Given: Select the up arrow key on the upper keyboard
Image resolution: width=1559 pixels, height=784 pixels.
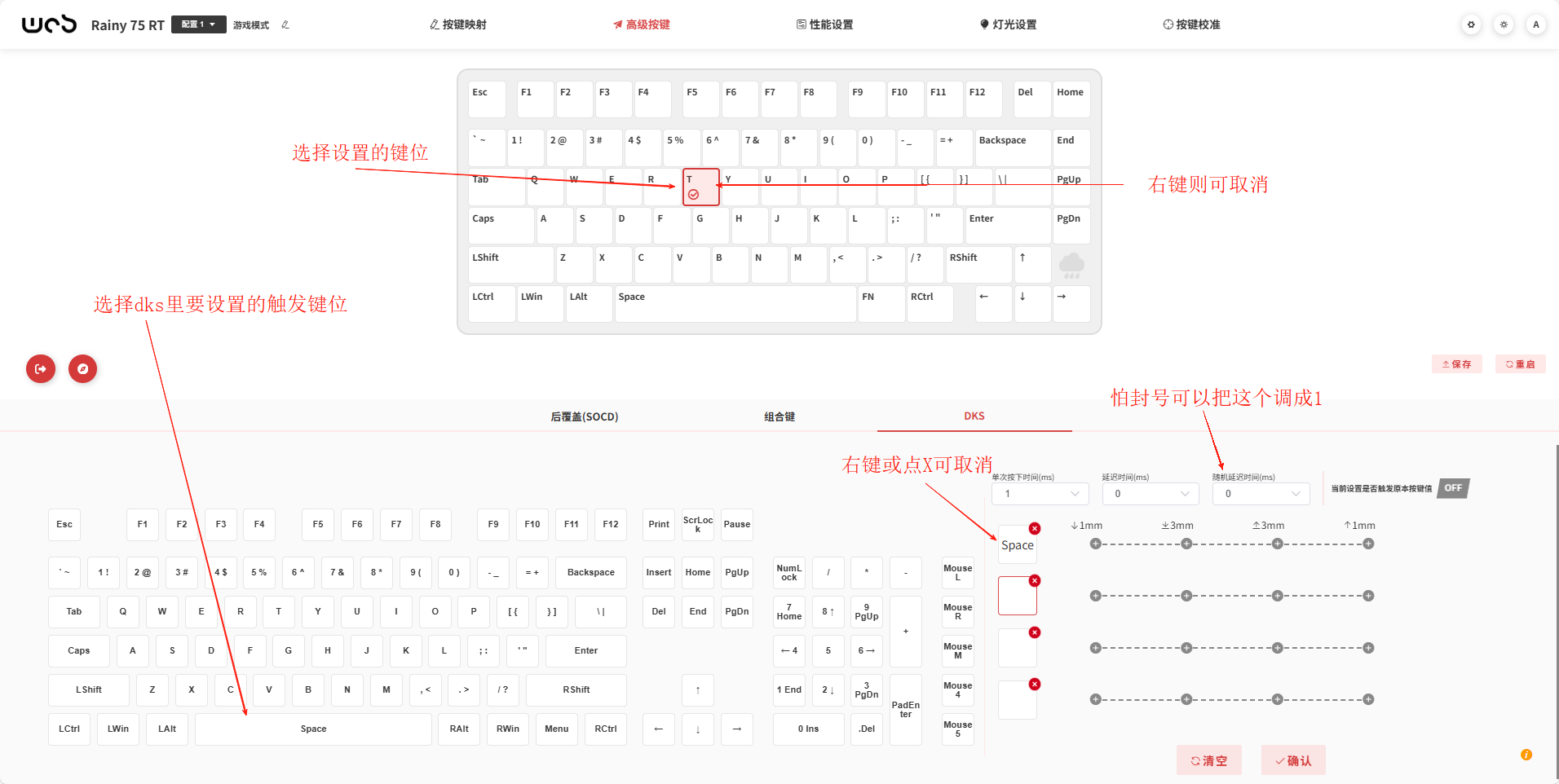Looking at the screenshot, I should (1032, 265).
